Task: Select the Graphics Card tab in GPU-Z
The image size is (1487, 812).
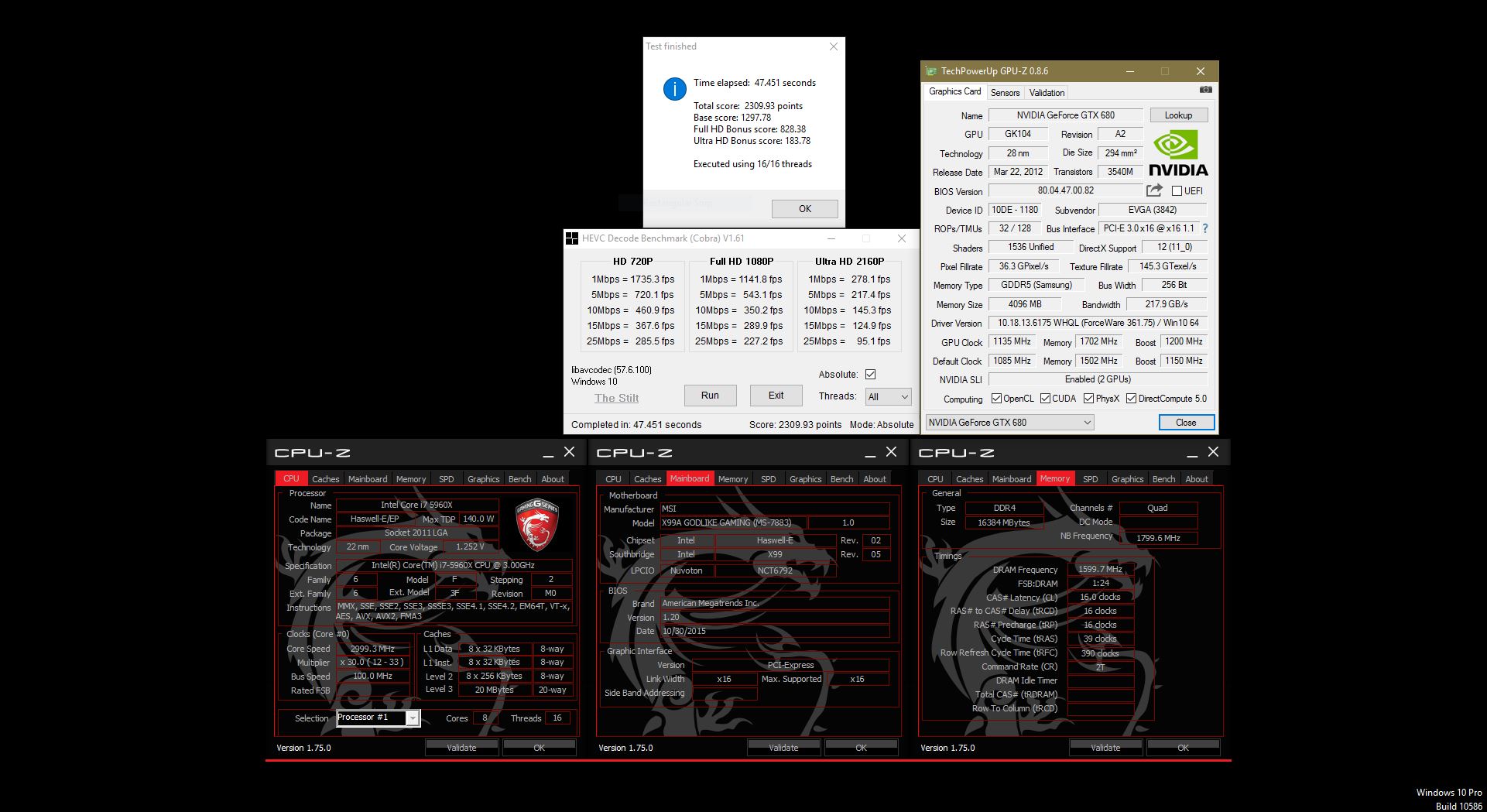Action: 954,91
